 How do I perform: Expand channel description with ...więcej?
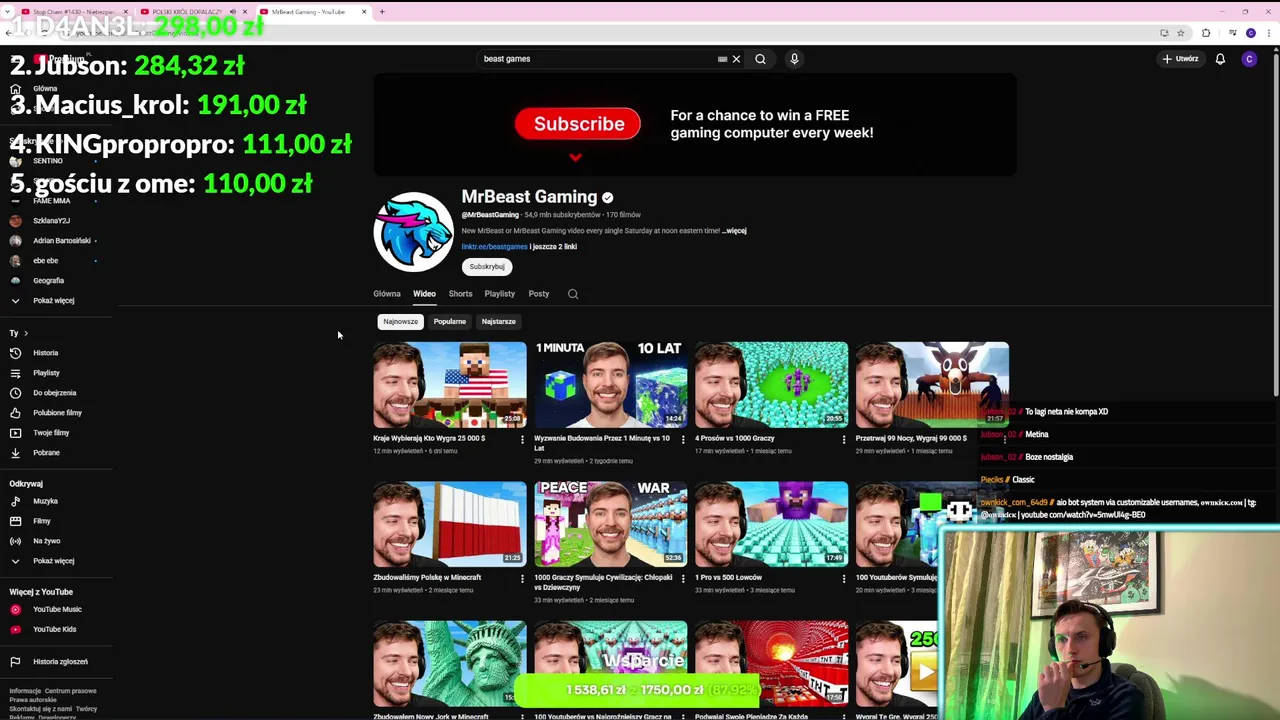coord(734,231)
